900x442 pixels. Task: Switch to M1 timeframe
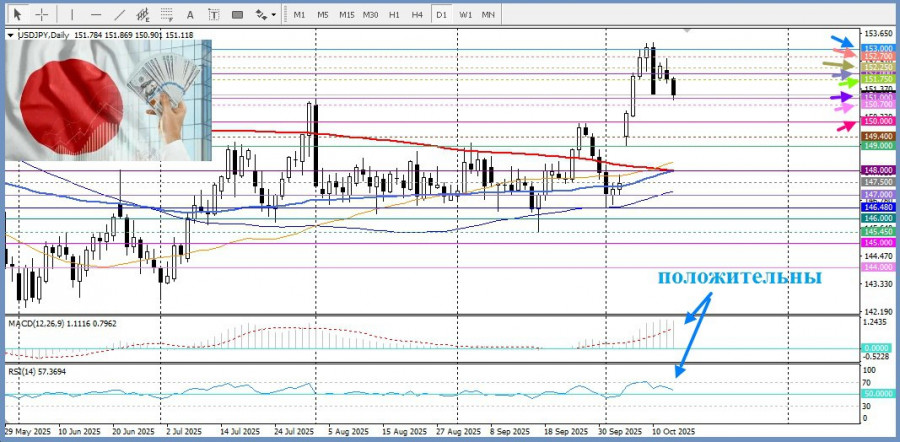click(x=299, y=15)
